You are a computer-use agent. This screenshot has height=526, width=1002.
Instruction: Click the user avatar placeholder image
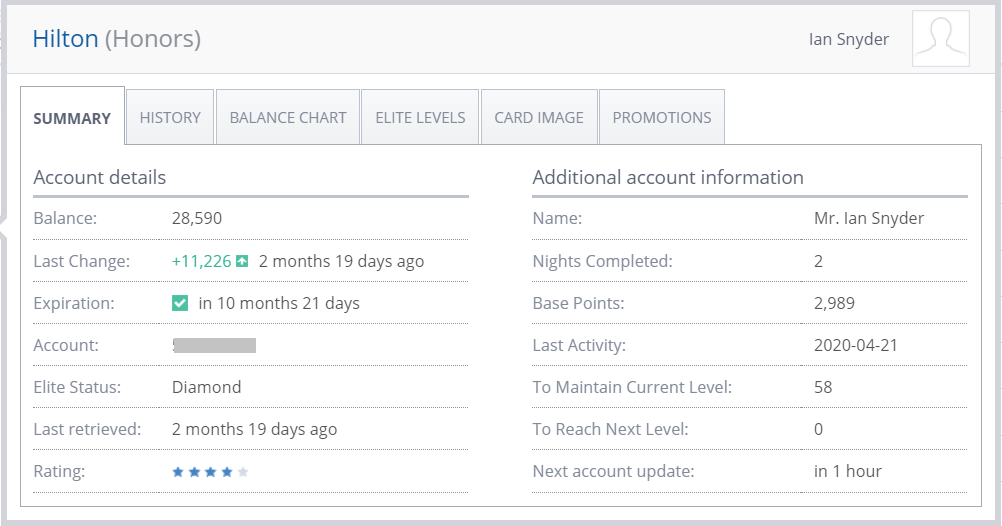[941, 38]
